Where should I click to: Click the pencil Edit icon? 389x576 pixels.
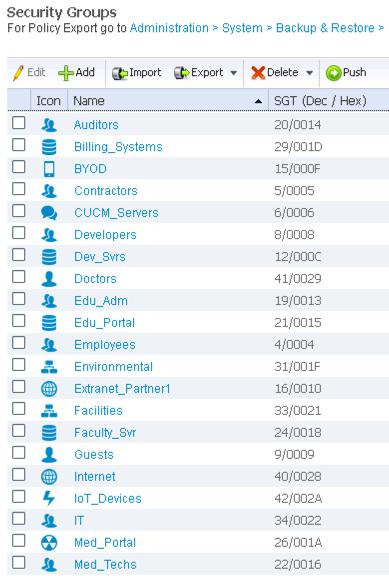coord(18,73)
